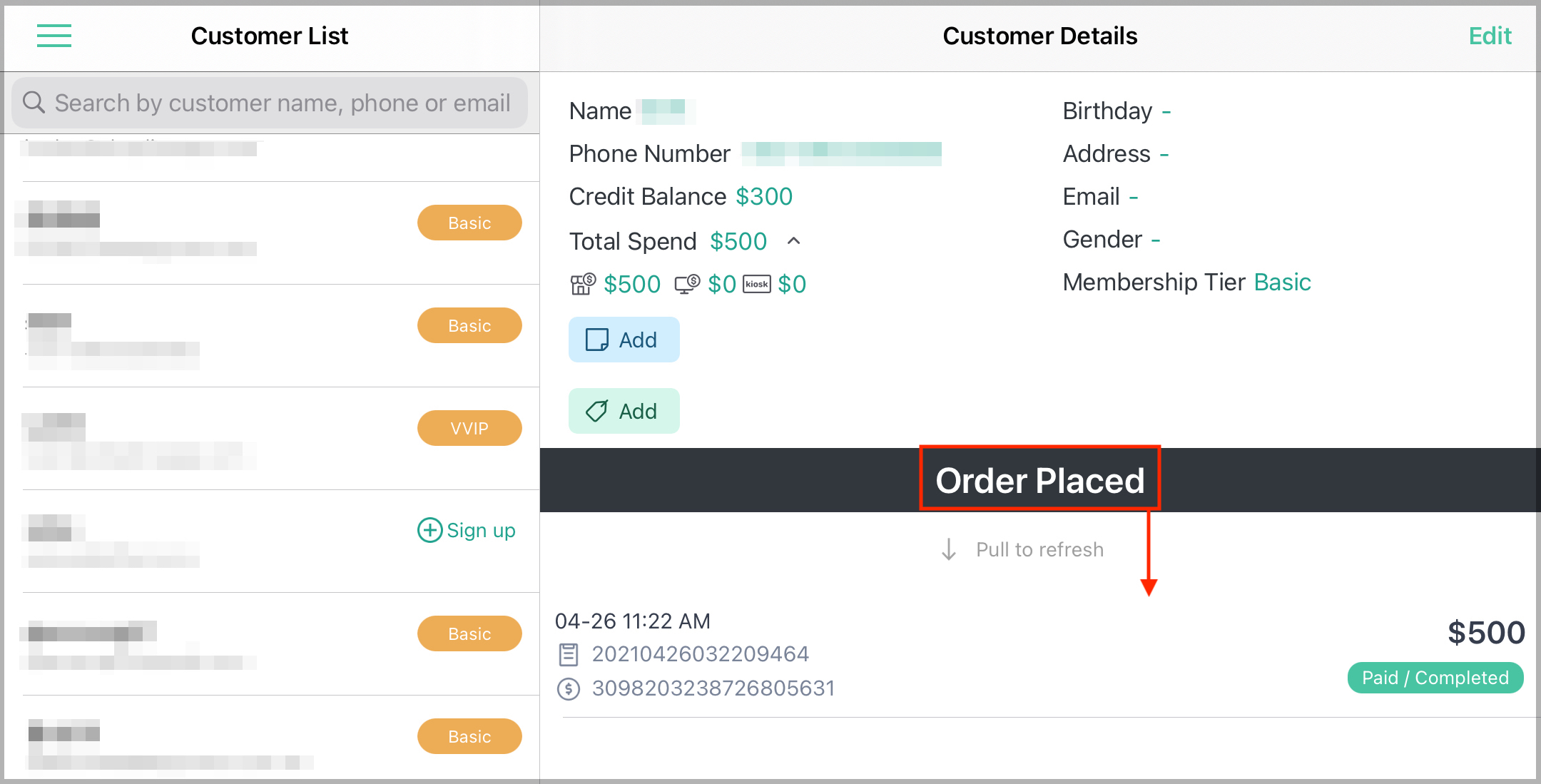Image resolution: width=1541 pixels, height=784 pixels.
Task: Add a tag with Add button
Action: 624,411
